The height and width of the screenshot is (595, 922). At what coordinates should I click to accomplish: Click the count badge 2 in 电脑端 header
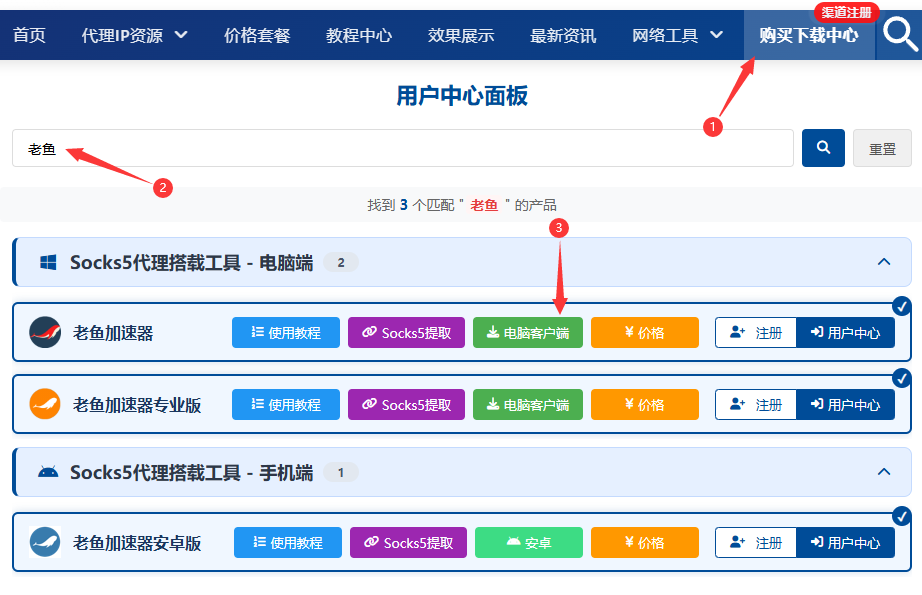[340, 263]
